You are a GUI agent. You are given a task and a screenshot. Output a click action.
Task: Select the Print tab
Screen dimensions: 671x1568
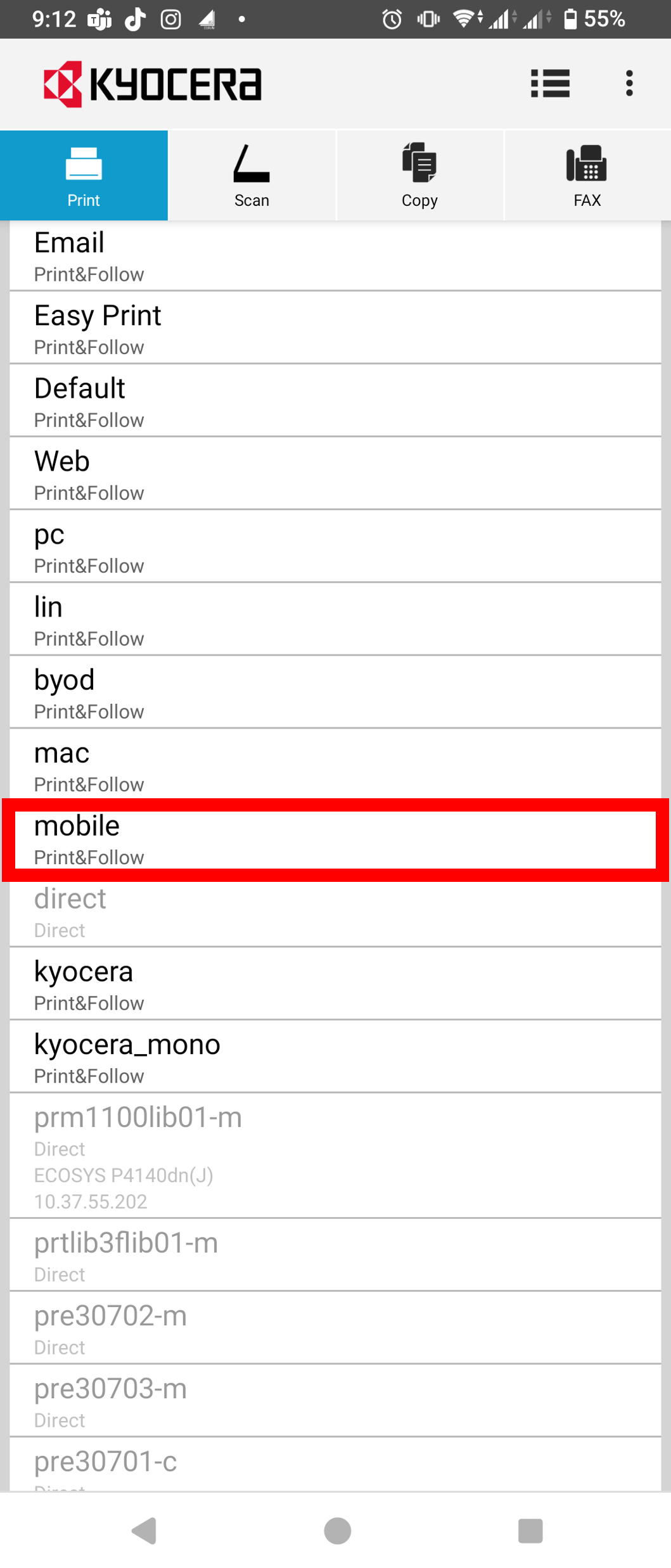click(x=84, y=175)
